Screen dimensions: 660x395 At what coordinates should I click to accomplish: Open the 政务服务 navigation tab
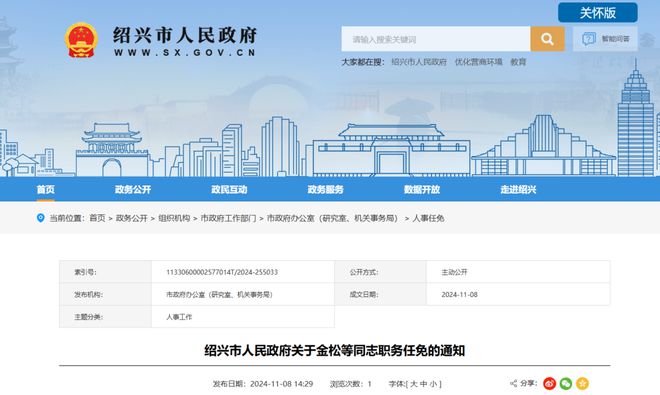click(325, 189)
